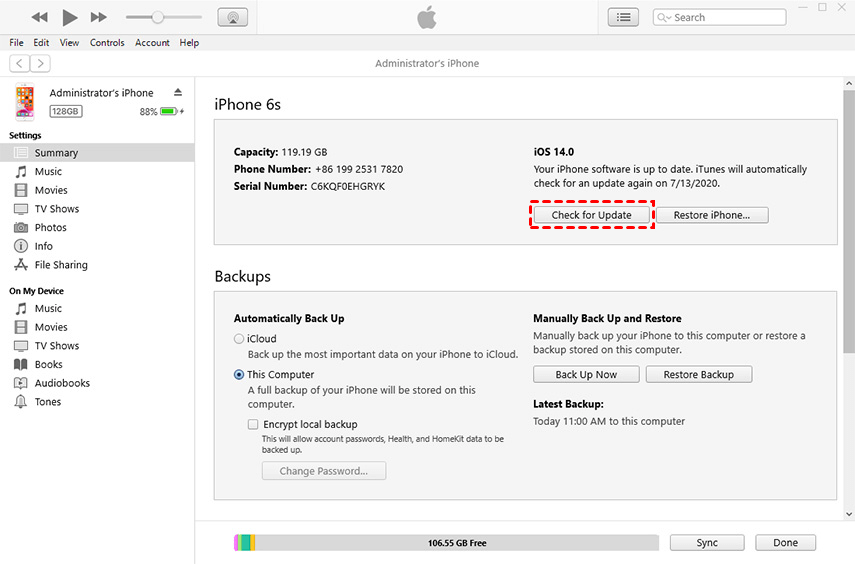The width and height of the screenshot is (855, 564).
Task: Click in the Search field
Action: click(719, 17)
